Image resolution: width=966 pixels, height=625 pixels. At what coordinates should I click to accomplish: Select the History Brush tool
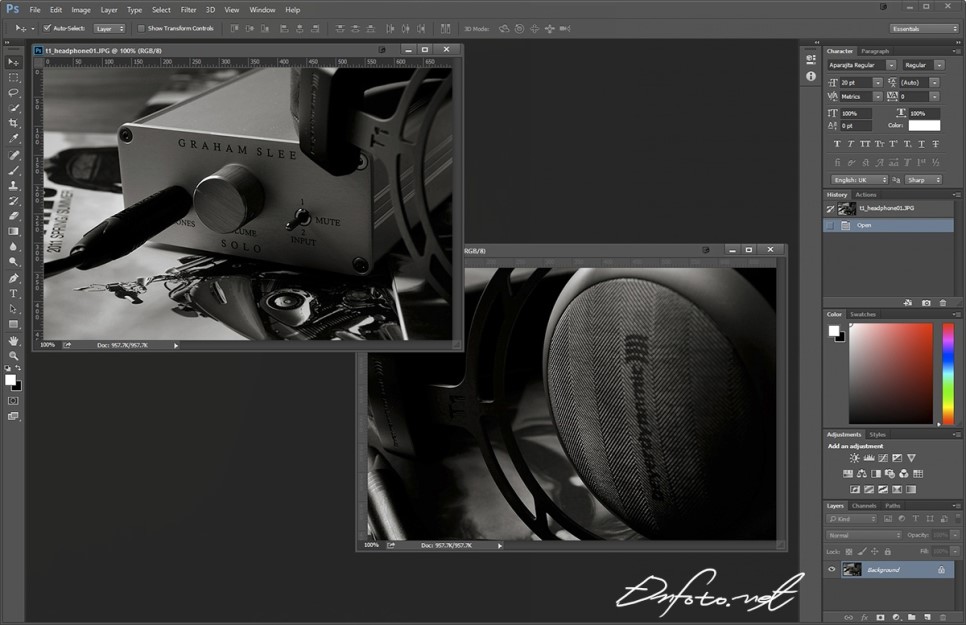13,201
